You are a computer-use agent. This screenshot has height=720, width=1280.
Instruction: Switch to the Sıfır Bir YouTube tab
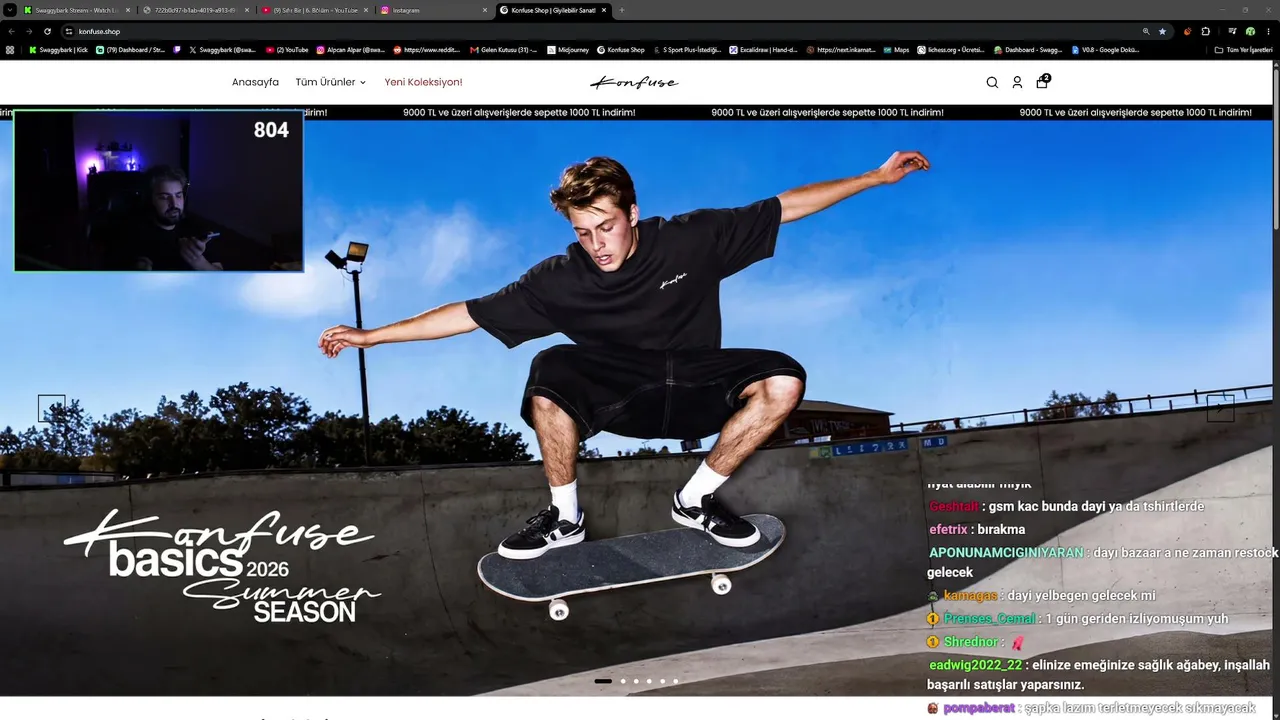(315, 10)
